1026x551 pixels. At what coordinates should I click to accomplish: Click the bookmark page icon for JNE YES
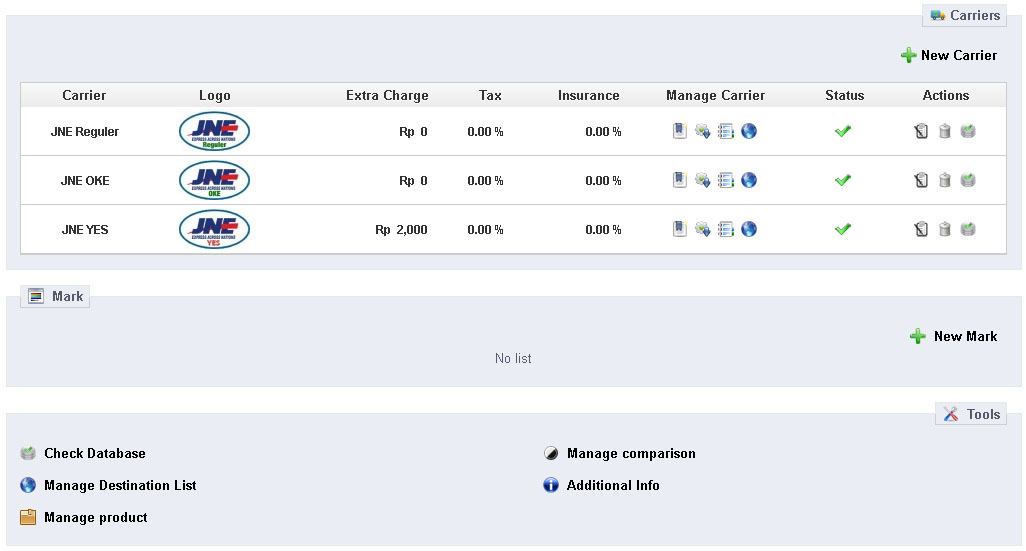[x=680, y=229]
